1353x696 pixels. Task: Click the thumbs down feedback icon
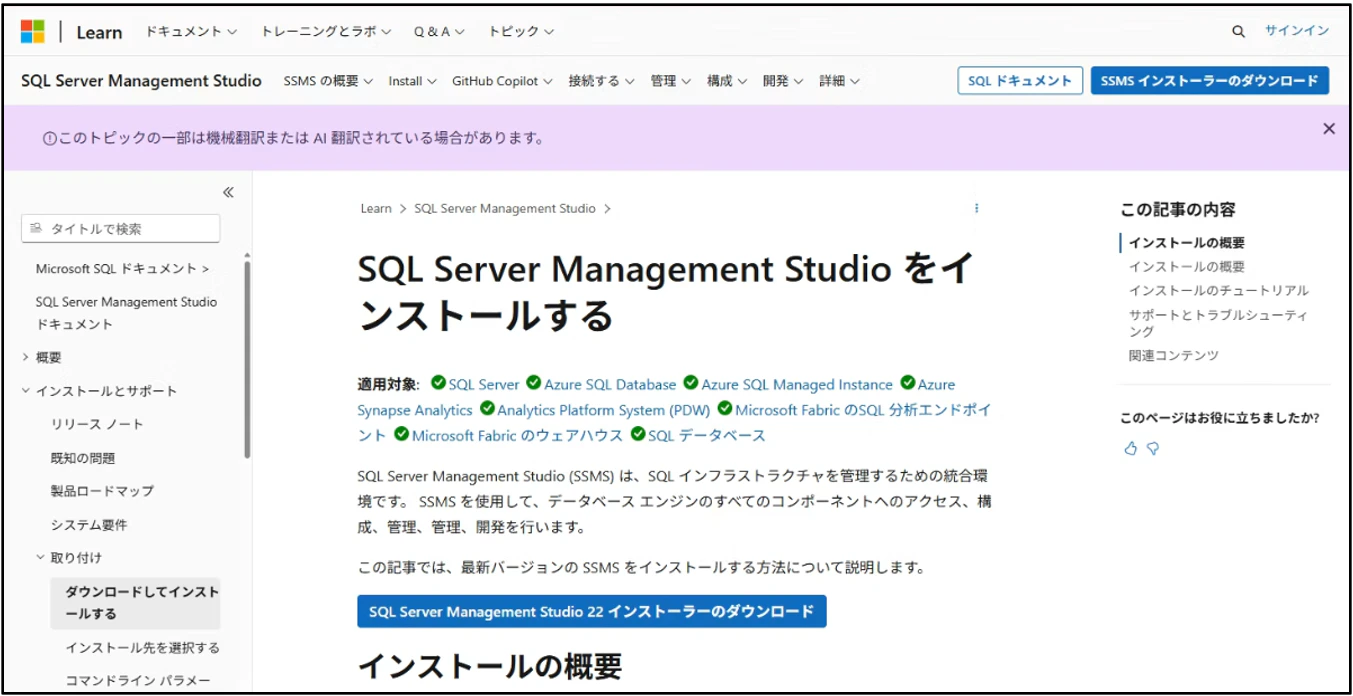(x=1153, y=449)
